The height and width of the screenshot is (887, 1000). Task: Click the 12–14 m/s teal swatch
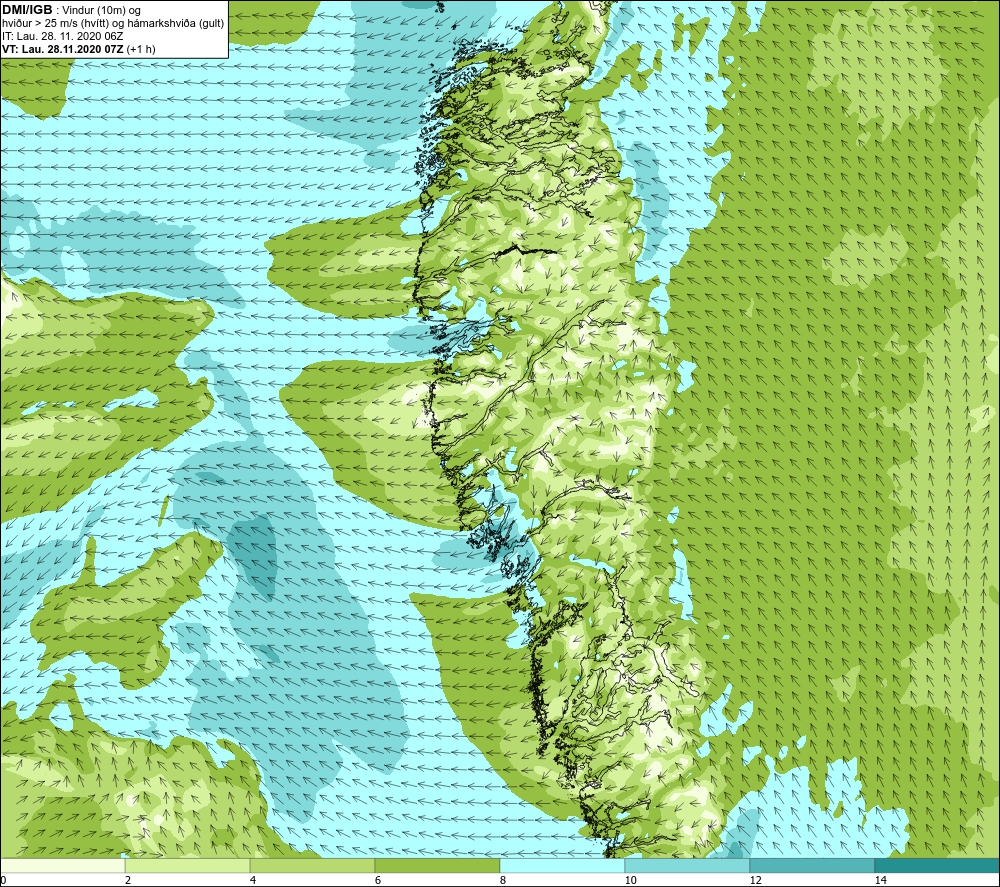pyautogui.click(x=812, y=866)
